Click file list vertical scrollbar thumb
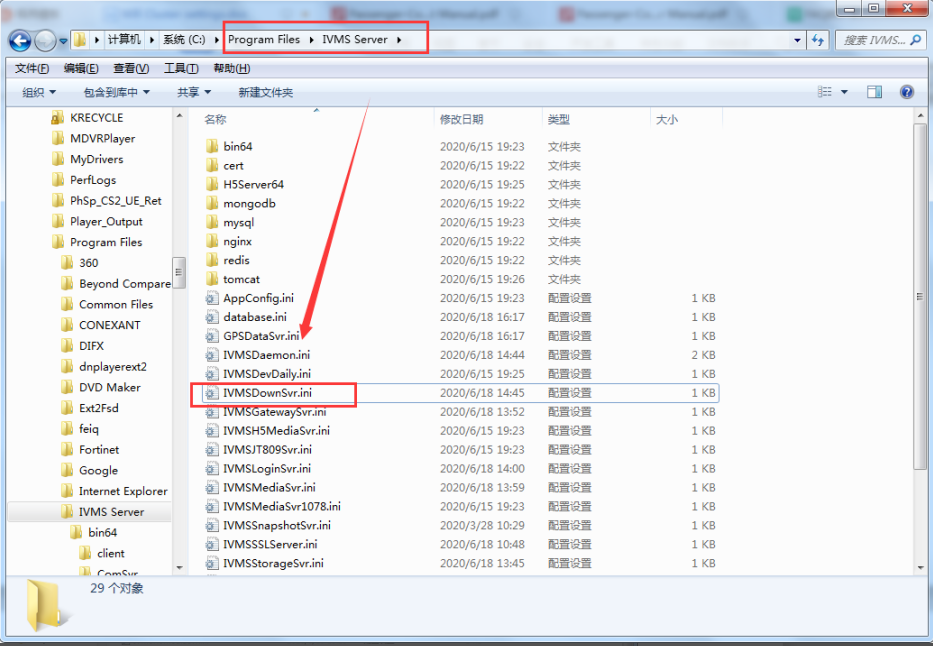 (x=920, y=296)
